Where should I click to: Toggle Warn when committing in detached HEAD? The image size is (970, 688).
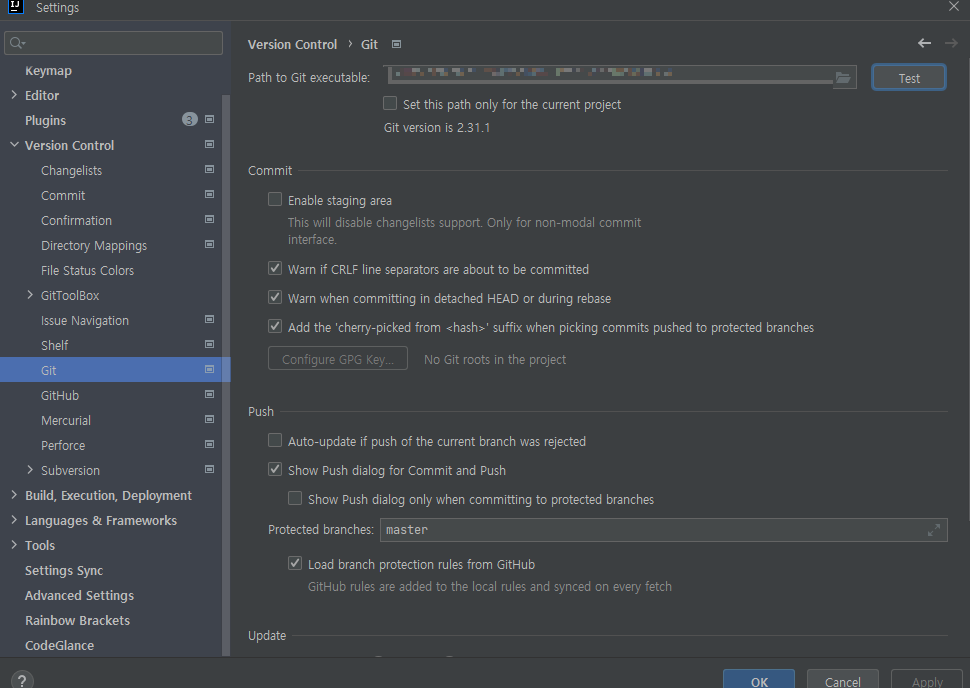[x=275, y=298]
